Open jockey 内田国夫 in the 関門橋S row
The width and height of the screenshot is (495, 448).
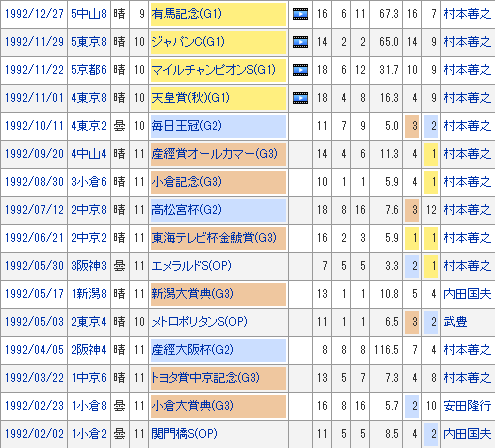click(467, 434)
